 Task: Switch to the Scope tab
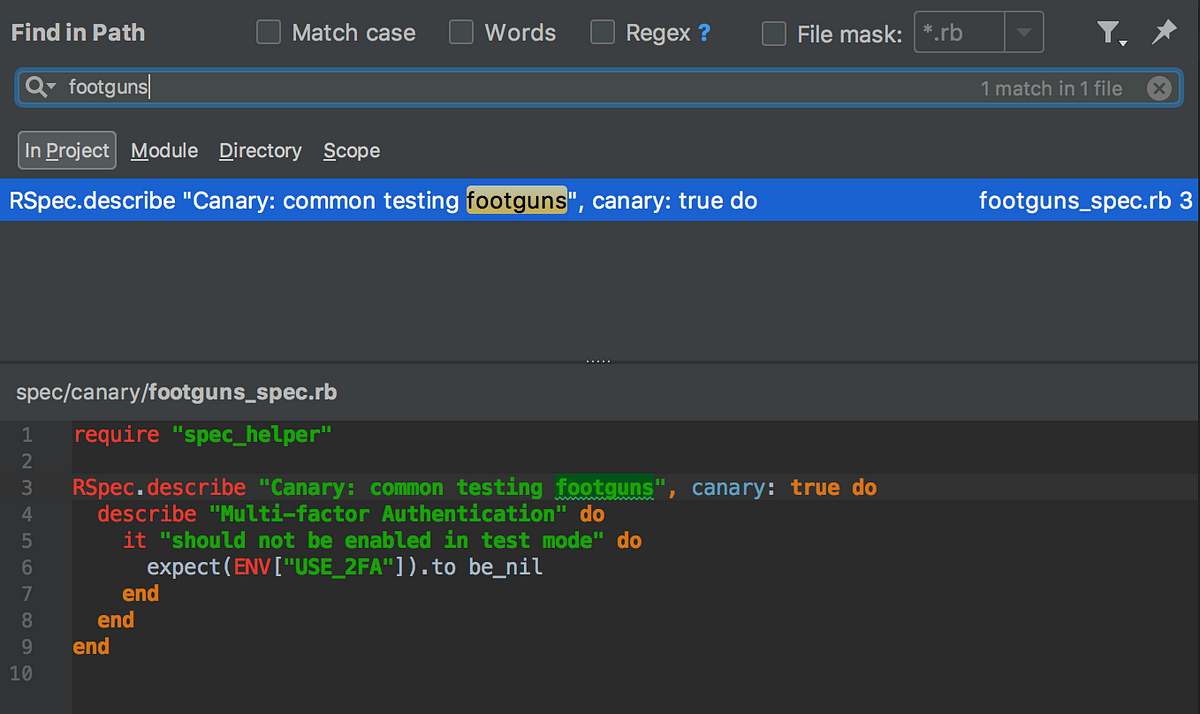click(351, 151)
